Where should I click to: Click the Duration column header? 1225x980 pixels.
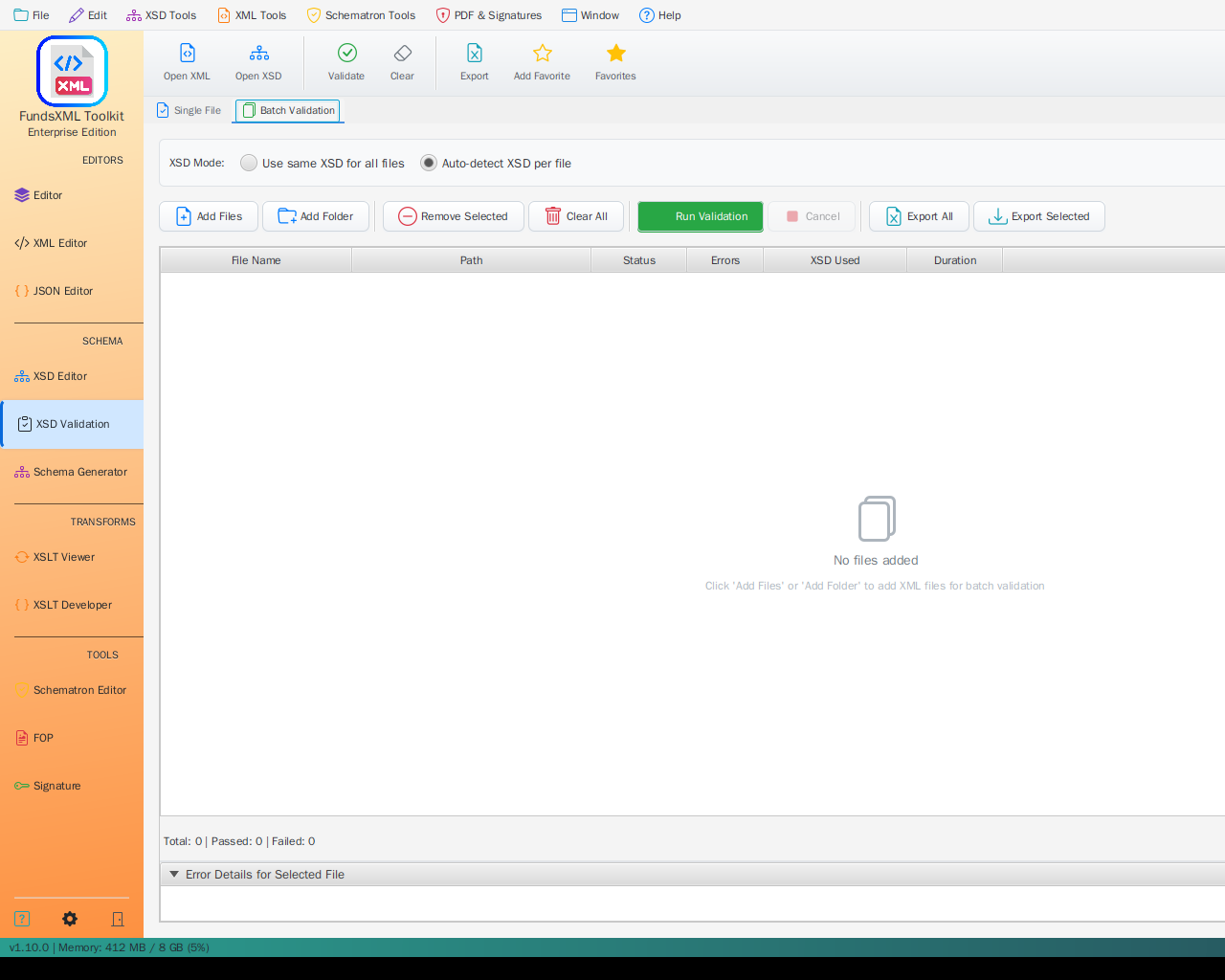(955, 260)
